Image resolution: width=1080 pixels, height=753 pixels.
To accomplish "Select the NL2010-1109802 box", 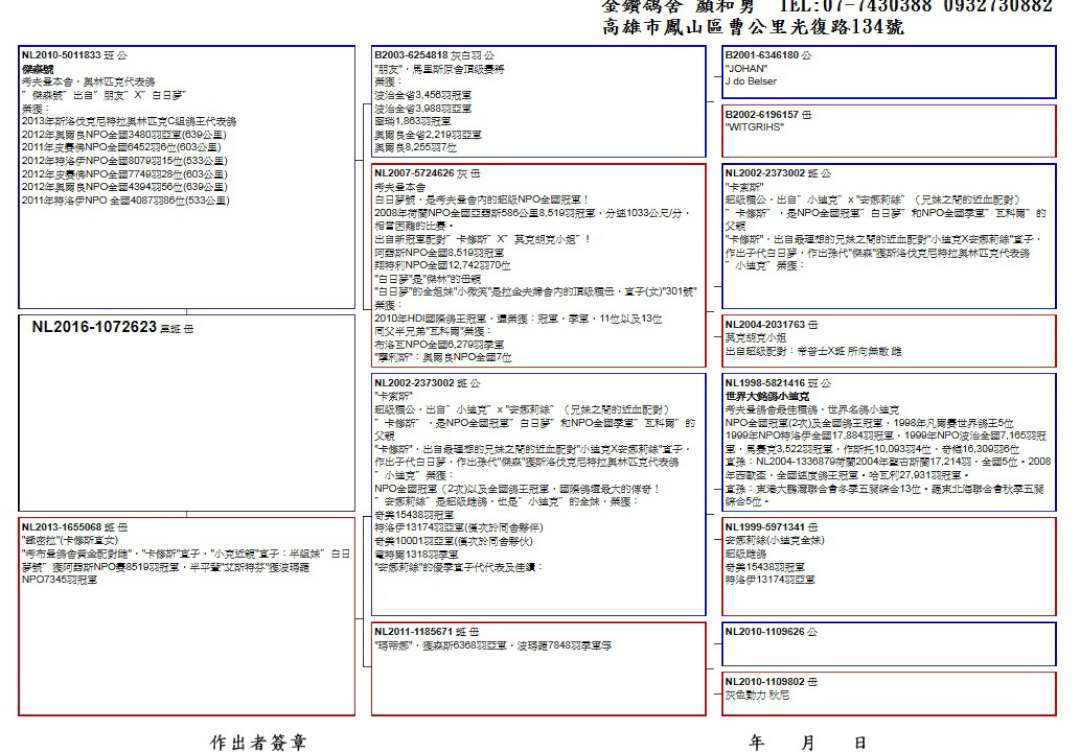I will click(888, 693).
